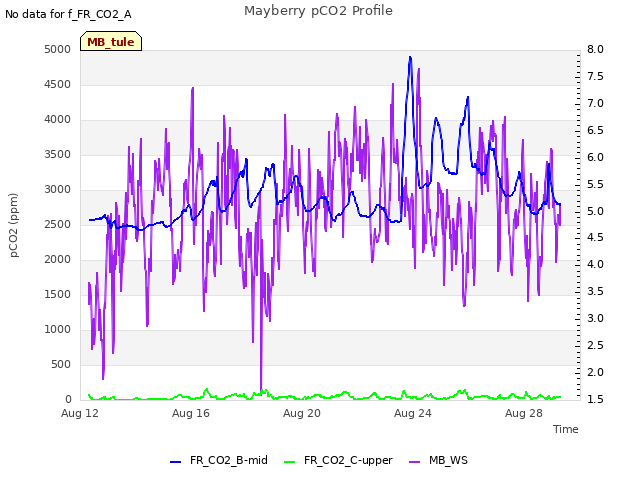Click the 3000 left axis tick label

(x=58, y=189)
